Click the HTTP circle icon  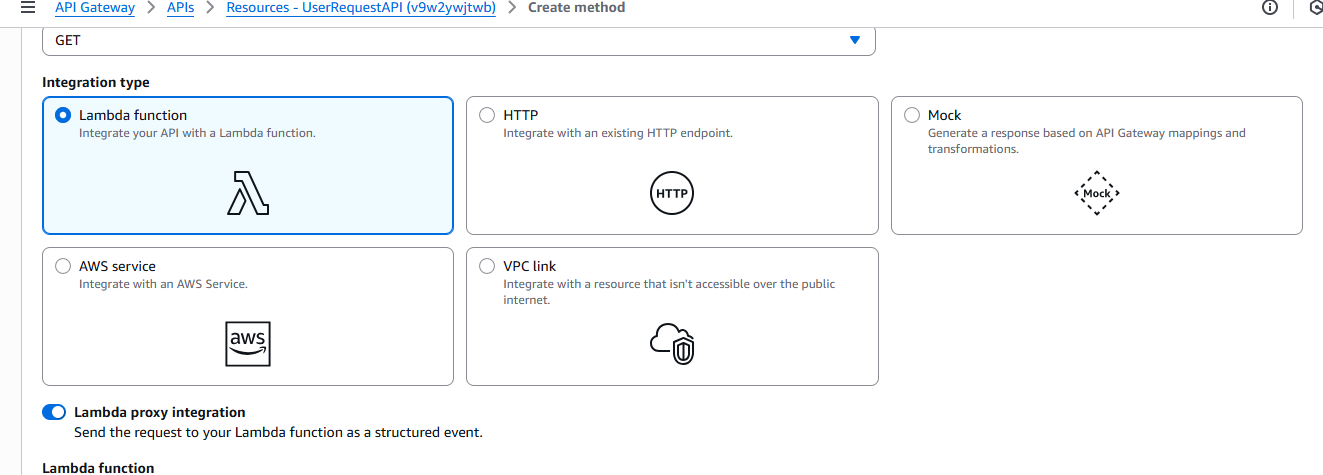click(x=672, y=193)
